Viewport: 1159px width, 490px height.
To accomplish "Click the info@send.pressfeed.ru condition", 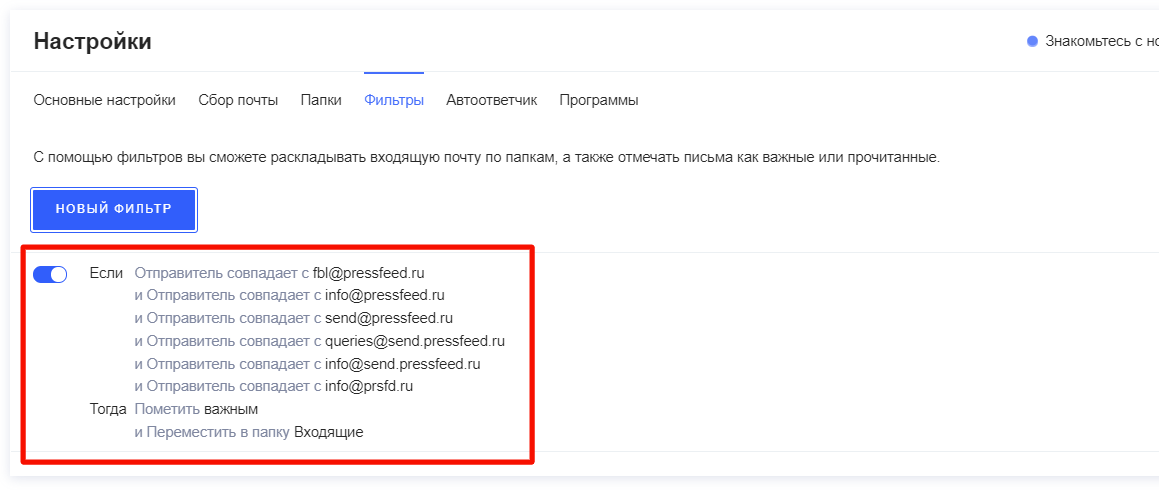I will click(x=307, y=364).
